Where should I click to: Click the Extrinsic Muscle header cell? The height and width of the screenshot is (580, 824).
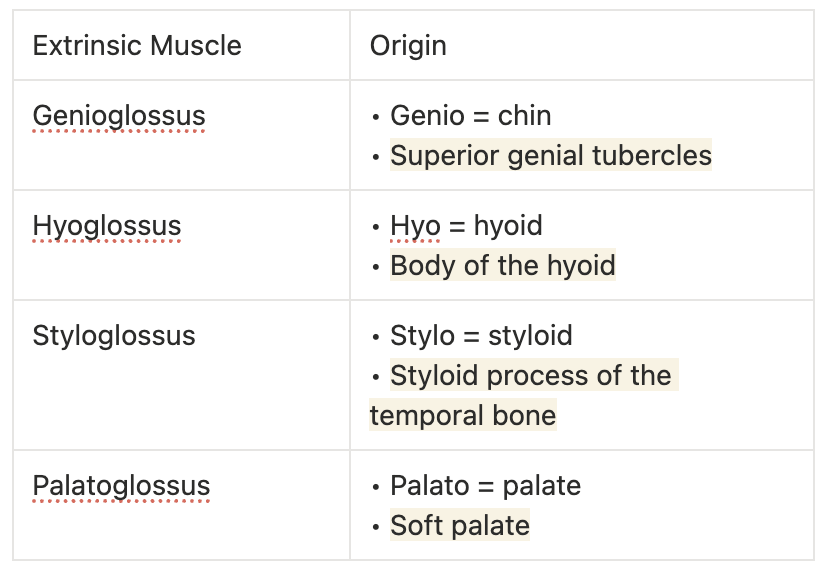click(137, 46)
